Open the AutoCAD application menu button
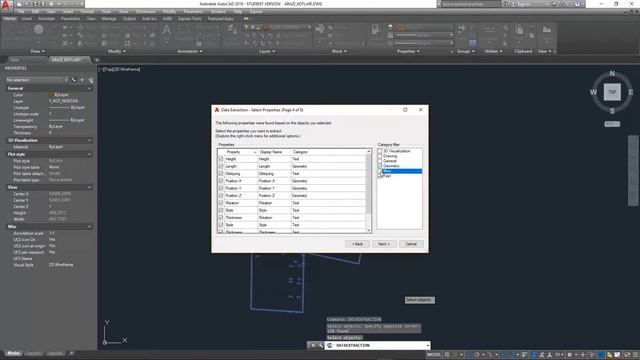 [x=6, y=6]
